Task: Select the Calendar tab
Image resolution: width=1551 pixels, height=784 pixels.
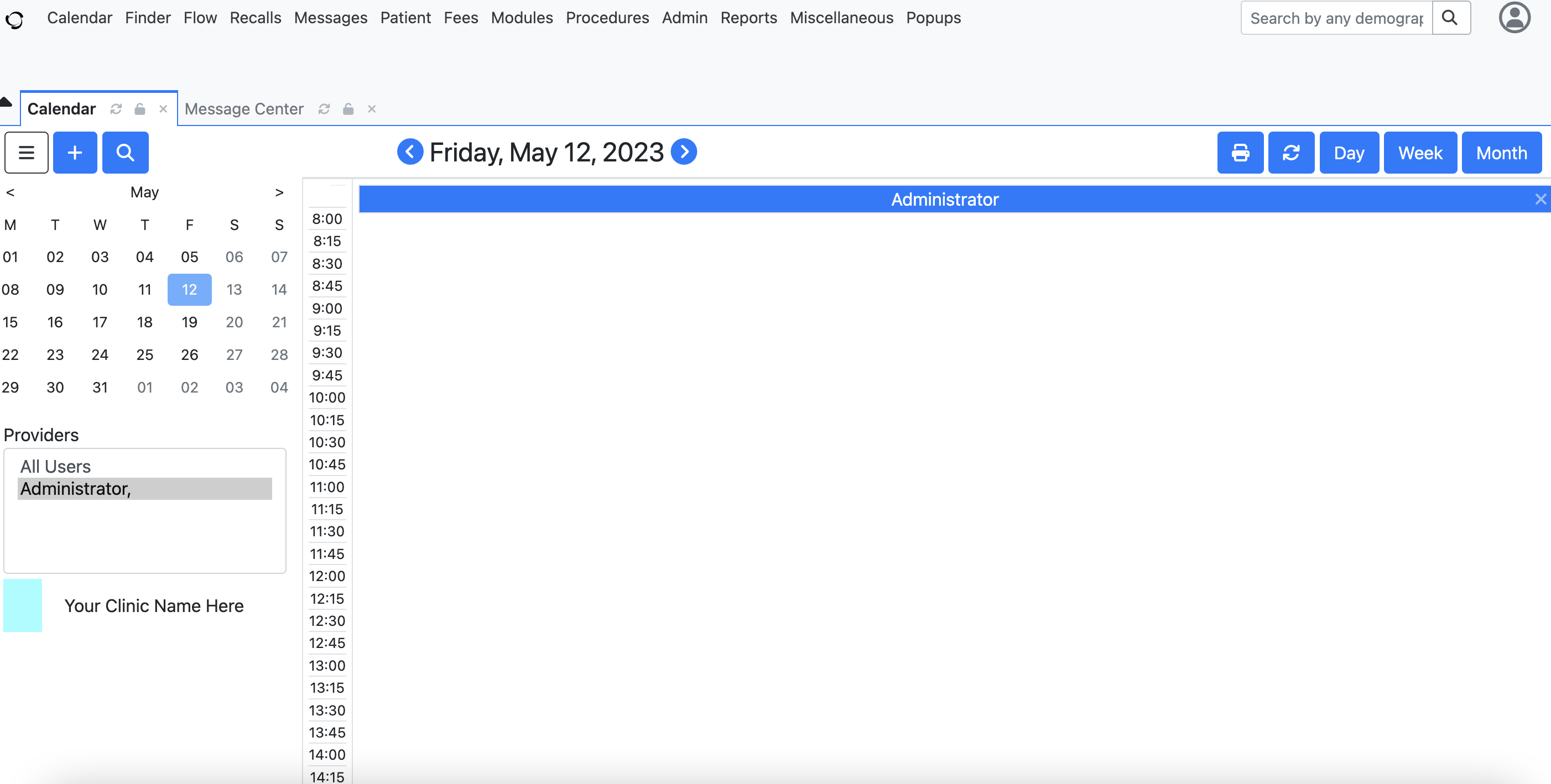Action: pos(62,109)
